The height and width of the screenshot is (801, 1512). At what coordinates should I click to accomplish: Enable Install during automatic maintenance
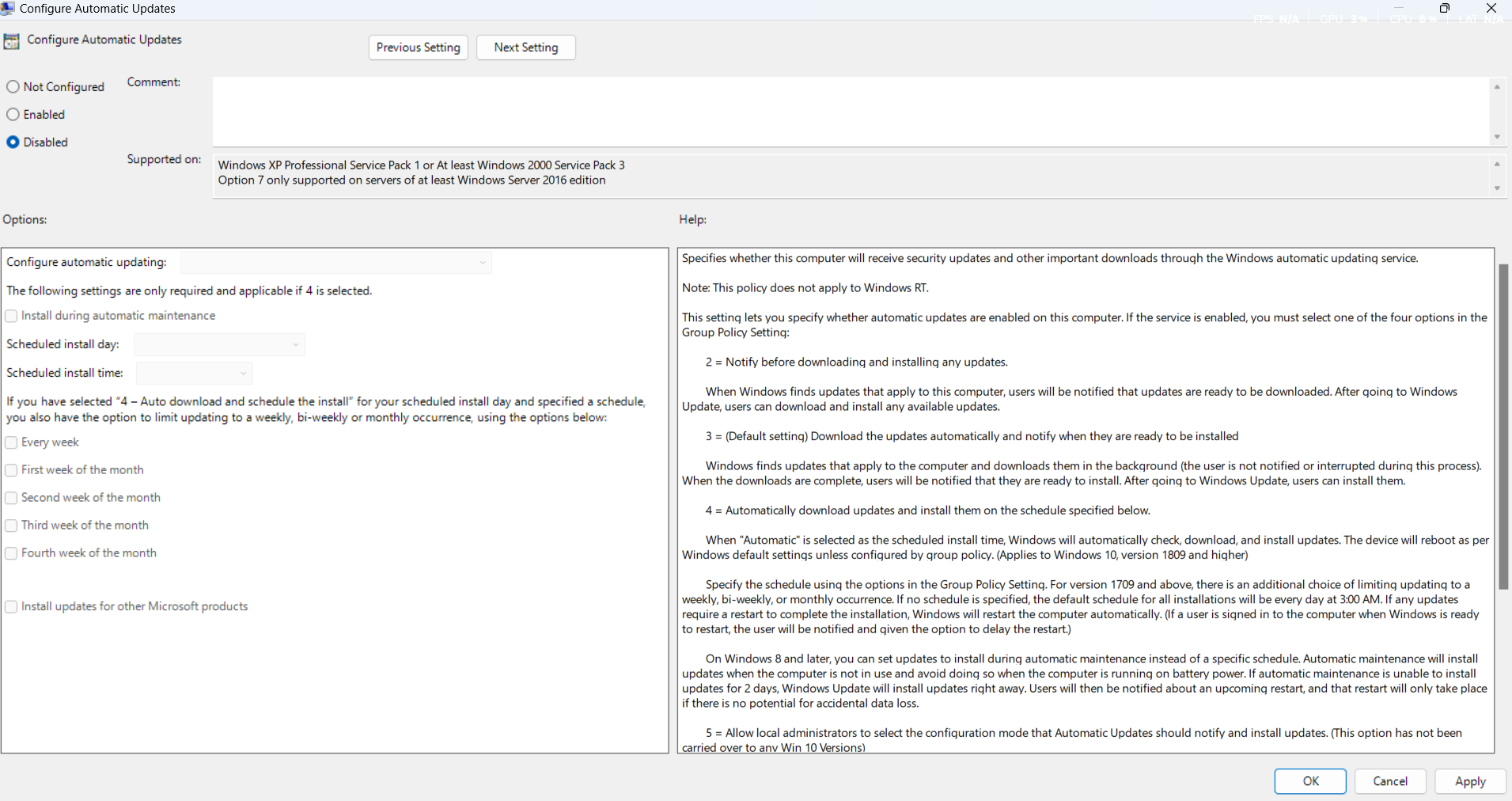[11, 315]
